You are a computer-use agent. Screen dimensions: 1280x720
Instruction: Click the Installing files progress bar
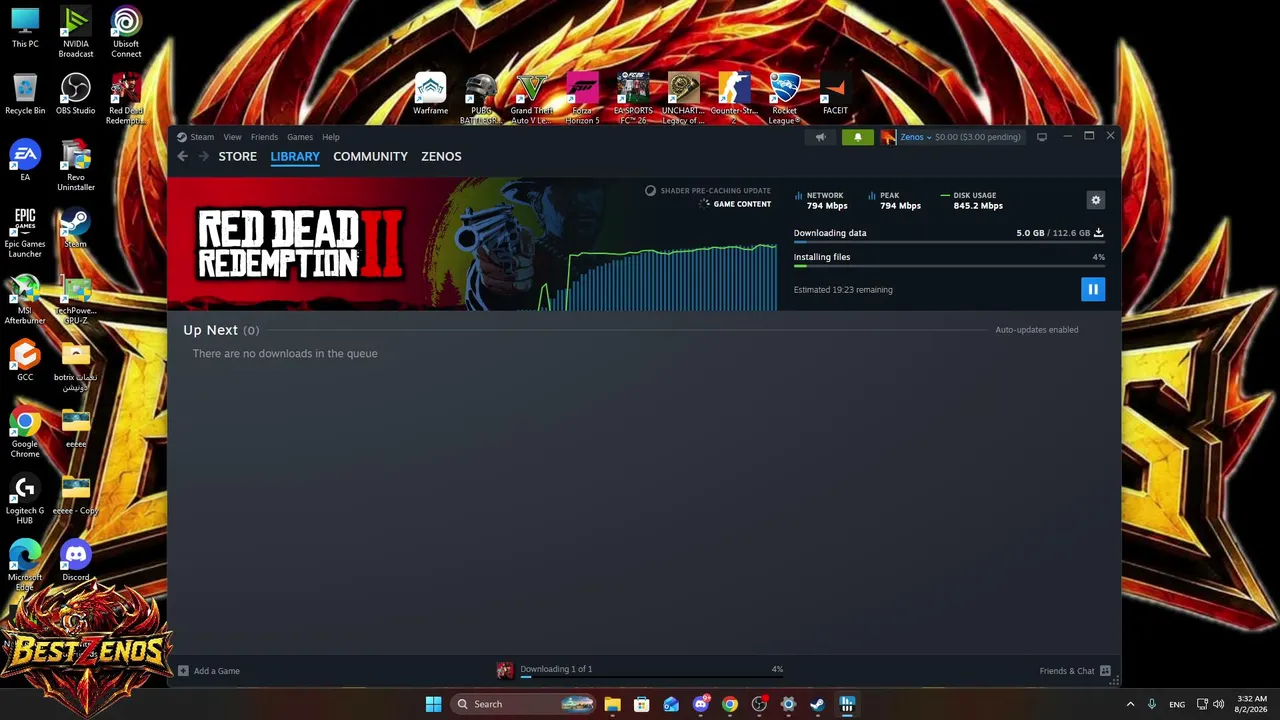pos(949,266)
